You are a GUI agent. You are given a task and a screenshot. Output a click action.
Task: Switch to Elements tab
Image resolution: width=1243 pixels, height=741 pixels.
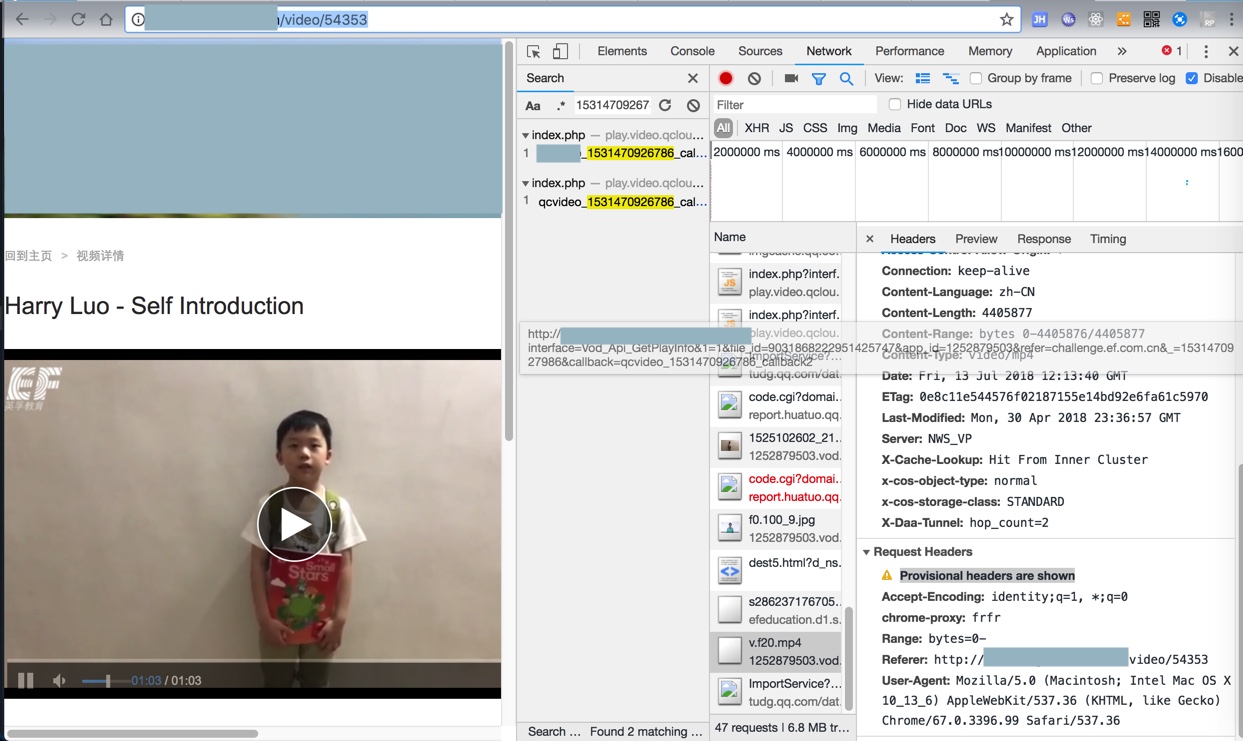pos(622,51)
